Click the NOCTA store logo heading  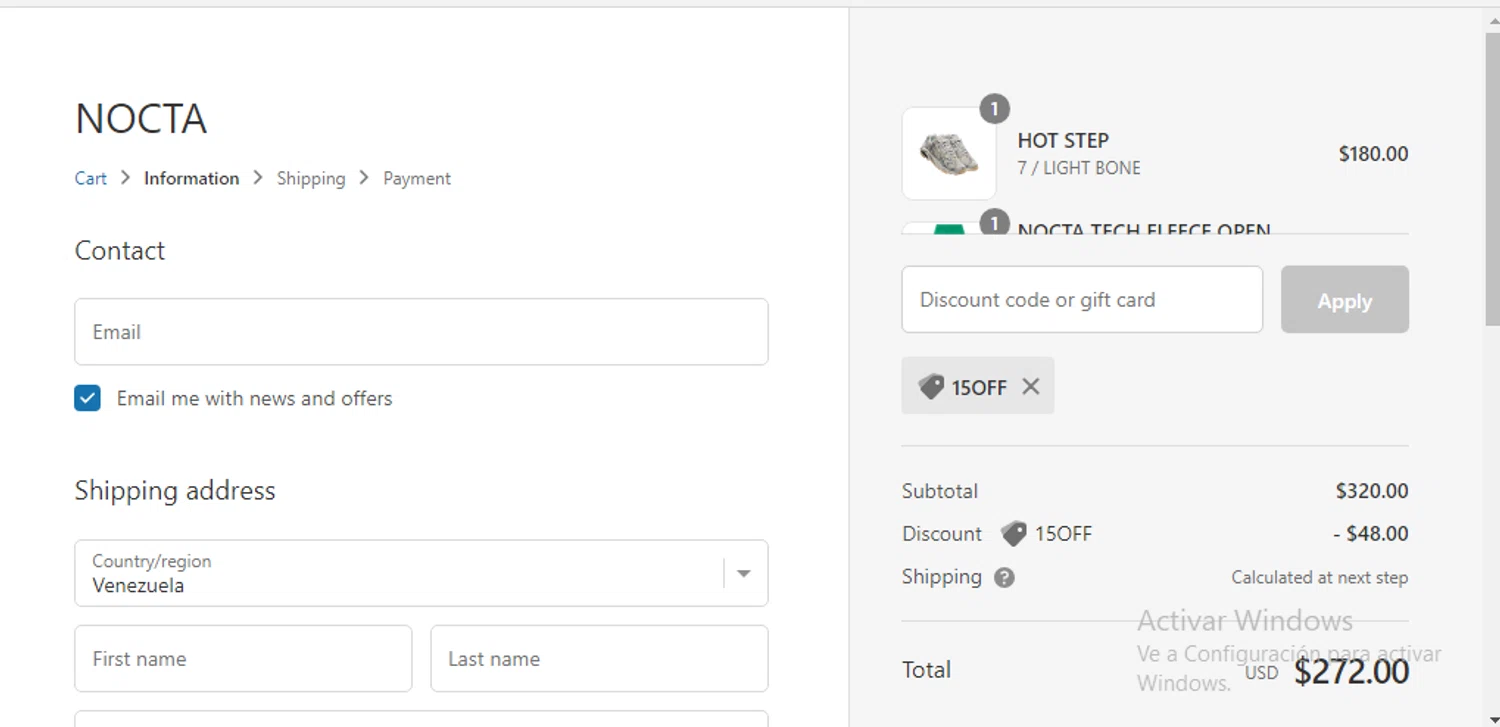(x=141, y=119)
